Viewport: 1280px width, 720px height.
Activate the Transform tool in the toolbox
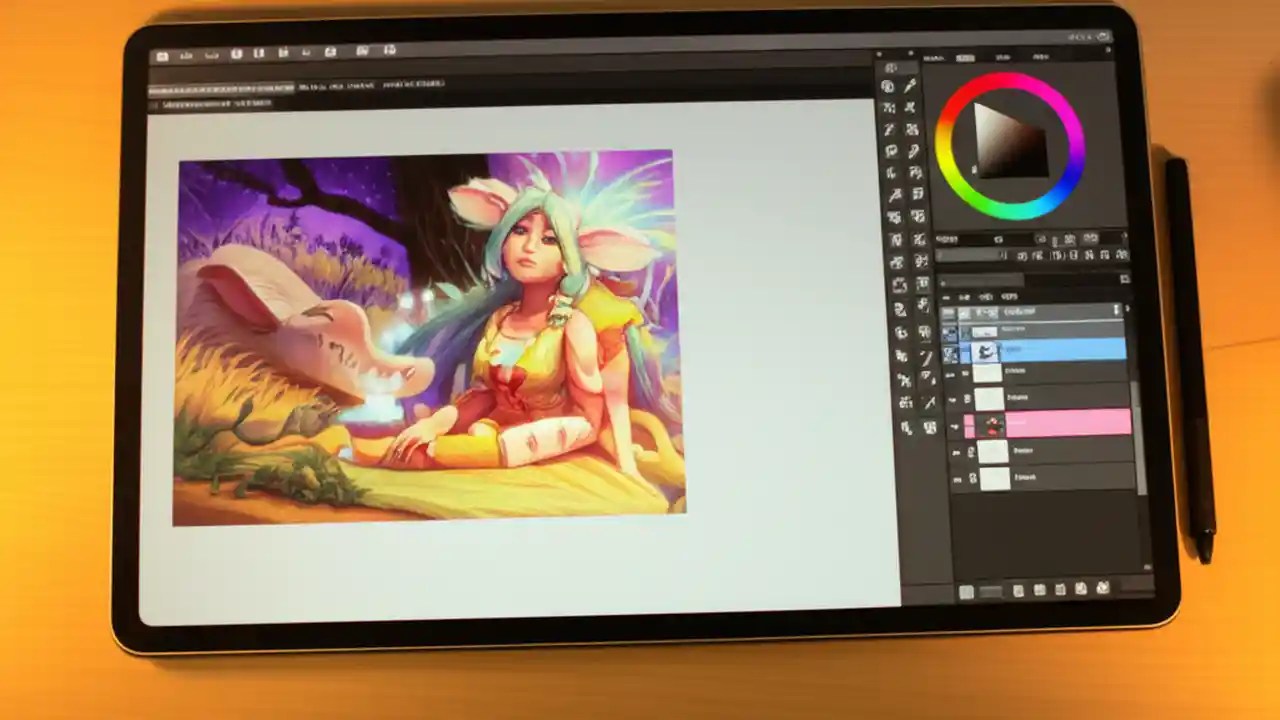tap(893, 85)
